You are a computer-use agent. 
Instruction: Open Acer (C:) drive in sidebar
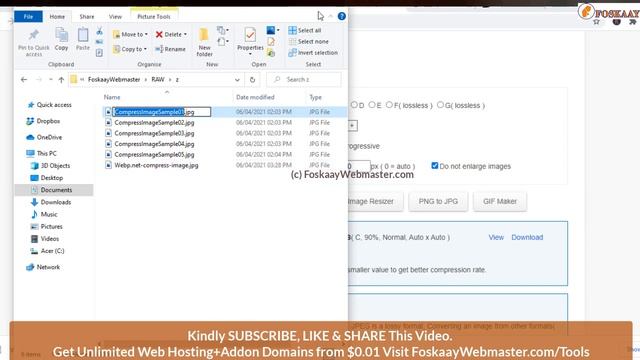tap(47, 251)
